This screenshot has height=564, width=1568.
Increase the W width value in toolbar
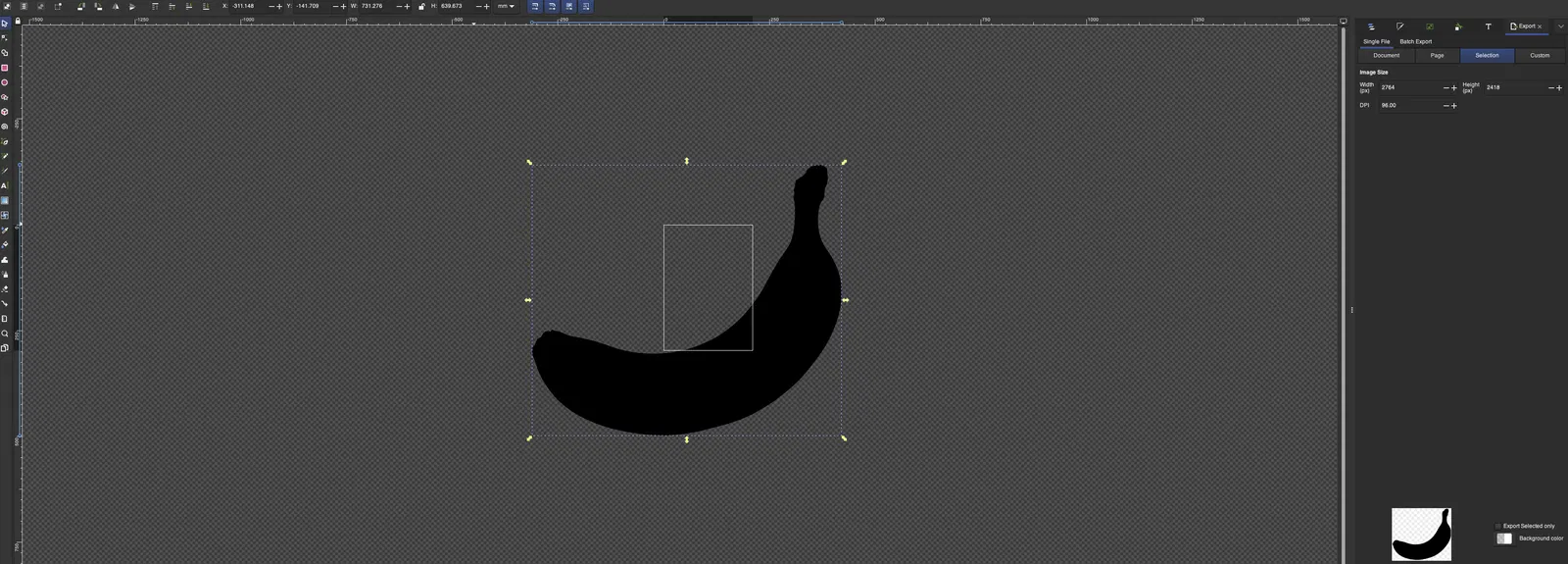tap(407, 6)
